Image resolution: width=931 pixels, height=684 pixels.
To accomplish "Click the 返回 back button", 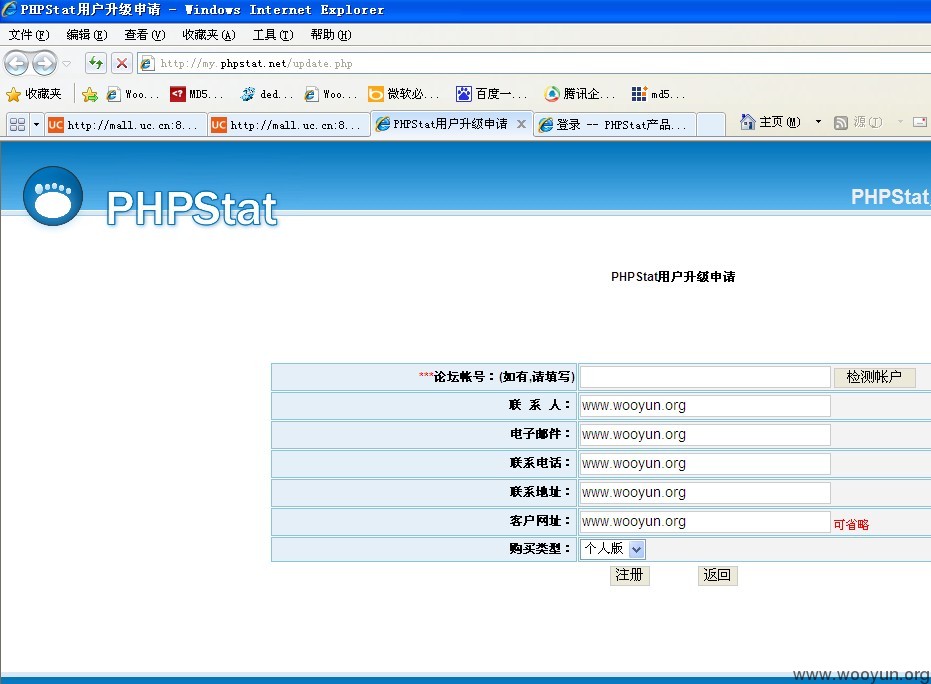I will 717,575.
